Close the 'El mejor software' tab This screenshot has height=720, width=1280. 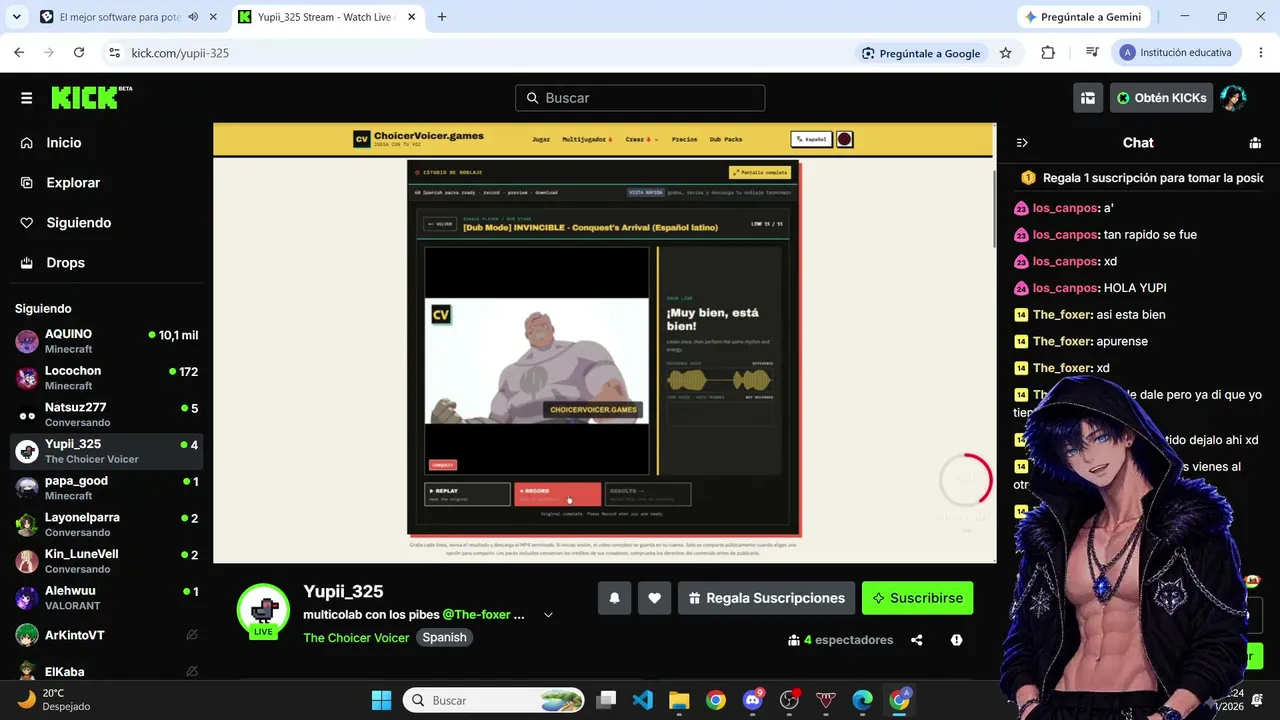tap(213, 17)
